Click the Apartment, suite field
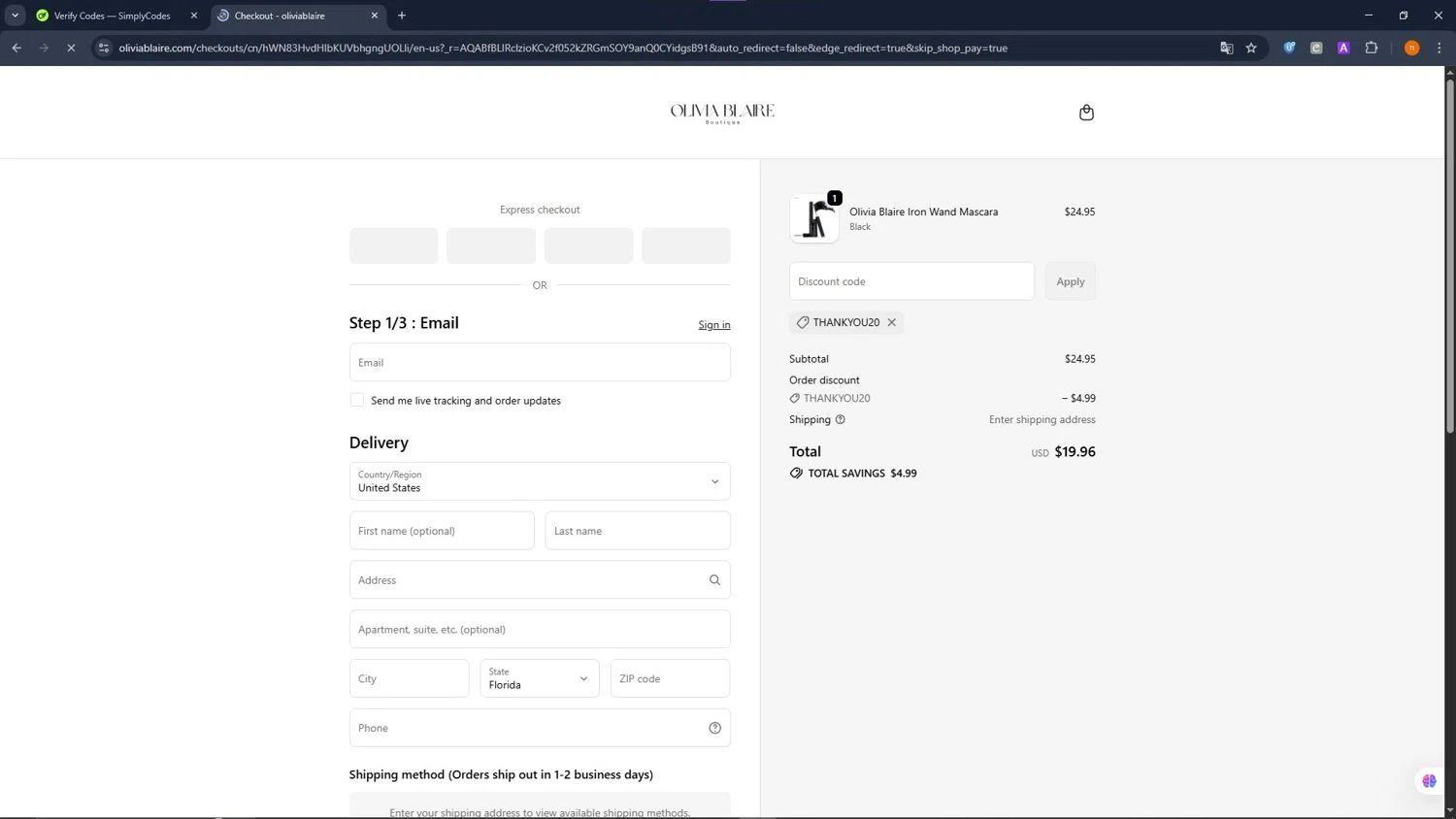 click(540, 629)
